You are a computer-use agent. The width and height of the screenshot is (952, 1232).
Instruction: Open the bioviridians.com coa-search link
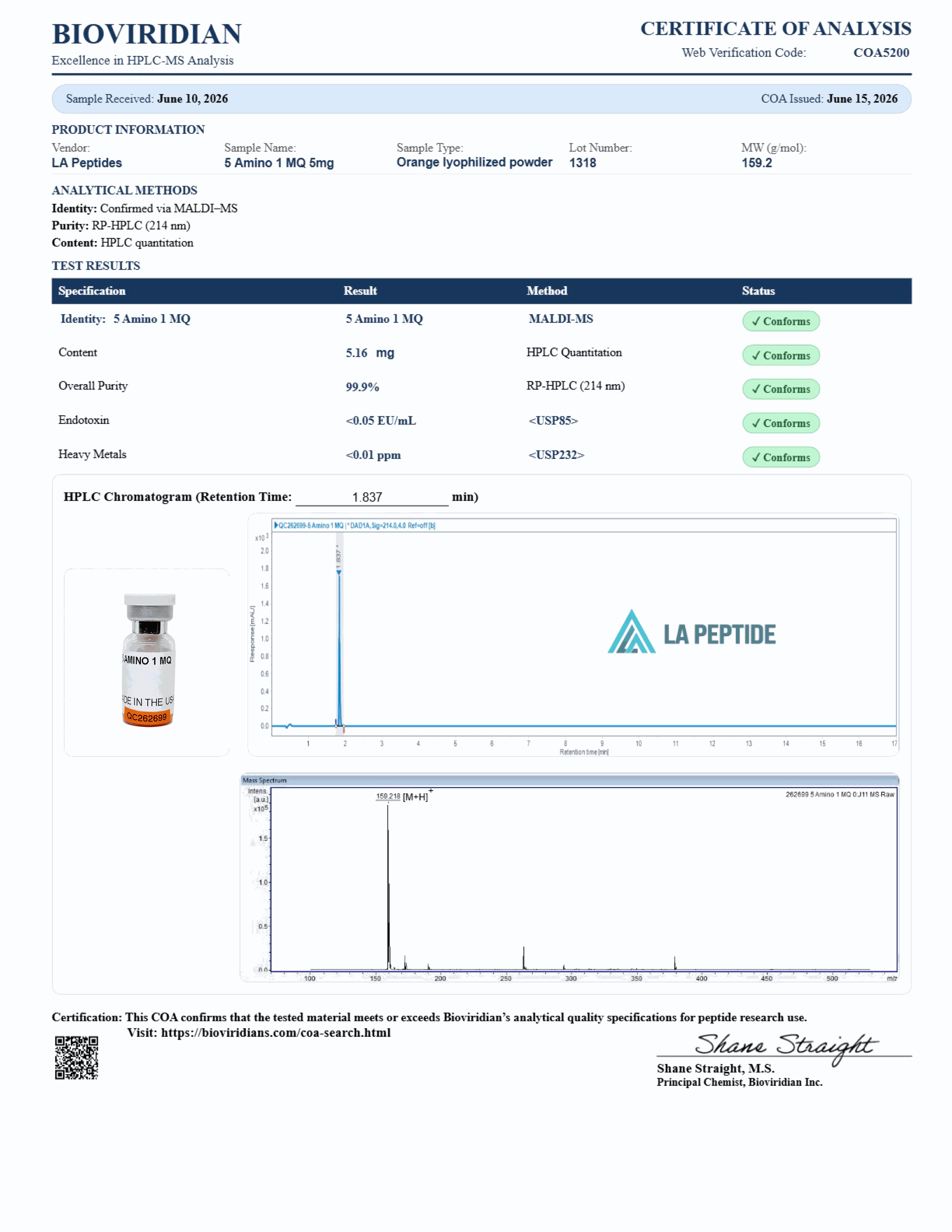(276, 1033)
